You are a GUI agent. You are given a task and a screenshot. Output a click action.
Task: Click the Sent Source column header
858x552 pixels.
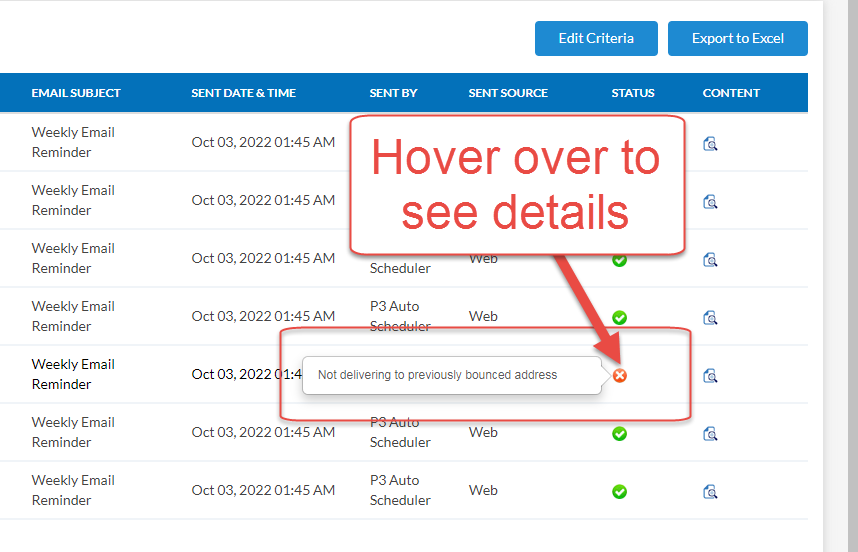pos(508,93)
